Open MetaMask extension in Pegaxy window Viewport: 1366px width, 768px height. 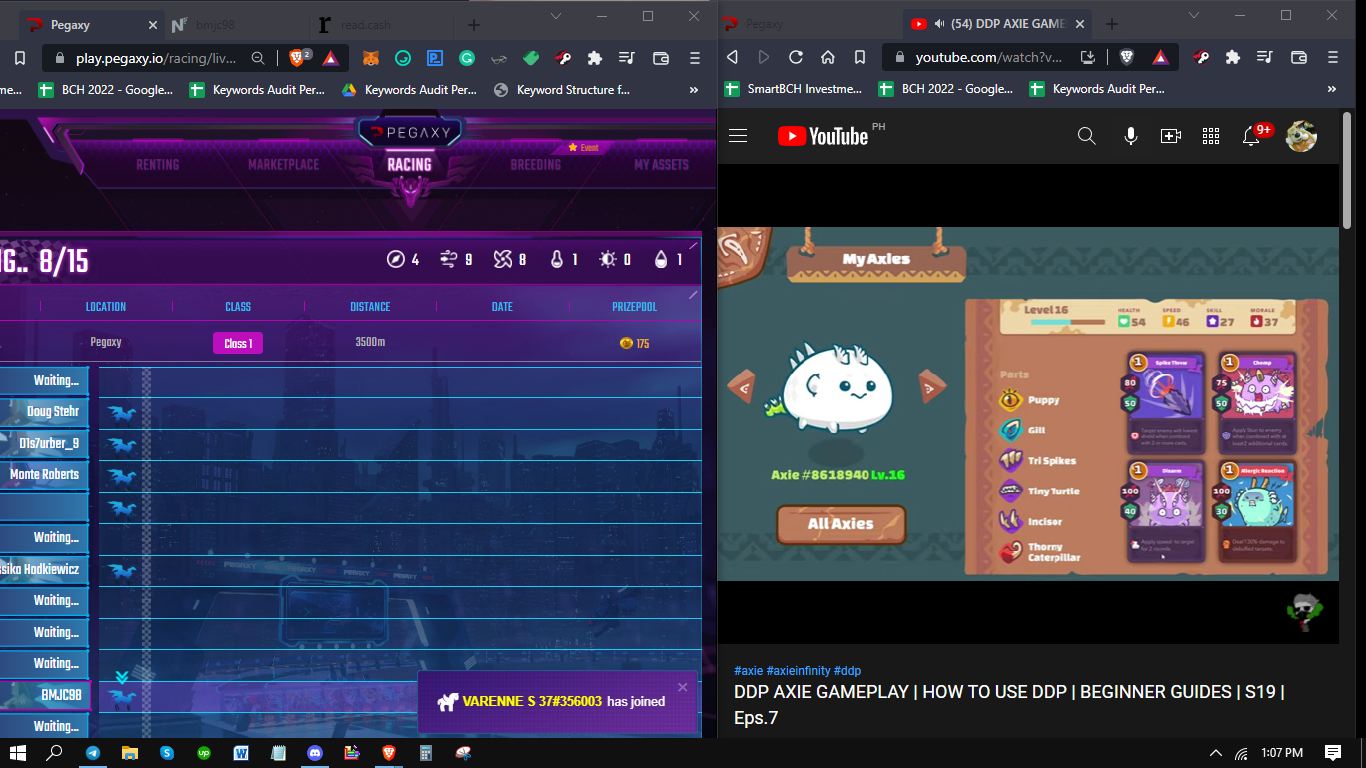tap(370, 58)
